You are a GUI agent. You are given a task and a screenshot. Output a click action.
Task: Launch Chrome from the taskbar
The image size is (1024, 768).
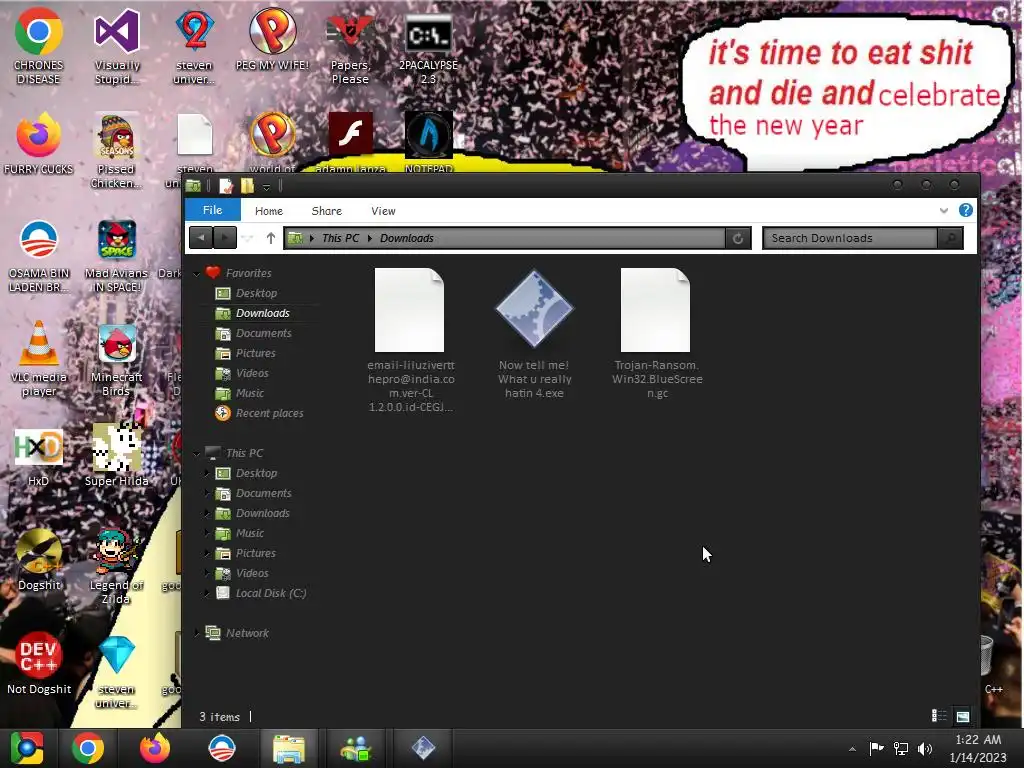[x=88, y=748]
